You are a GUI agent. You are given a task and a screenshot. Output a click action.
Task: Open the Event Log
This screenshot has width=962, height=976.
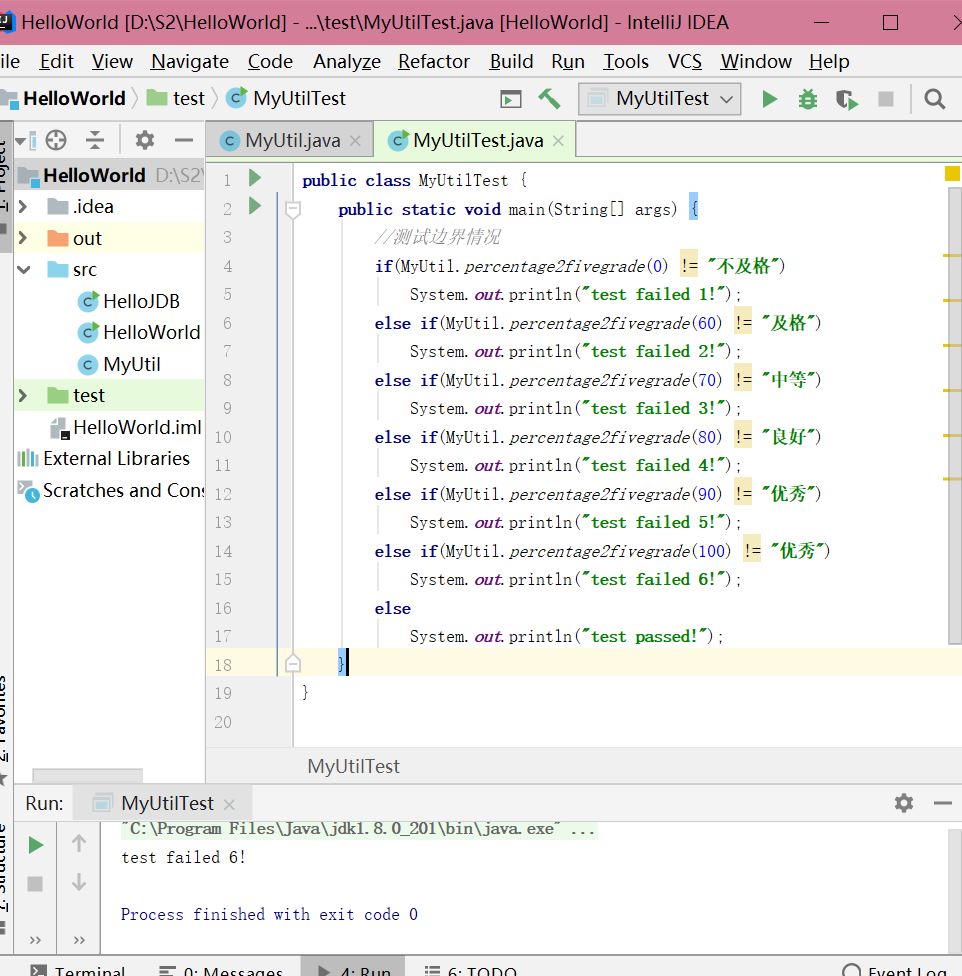pyautogui.click(x=895, y=970)
